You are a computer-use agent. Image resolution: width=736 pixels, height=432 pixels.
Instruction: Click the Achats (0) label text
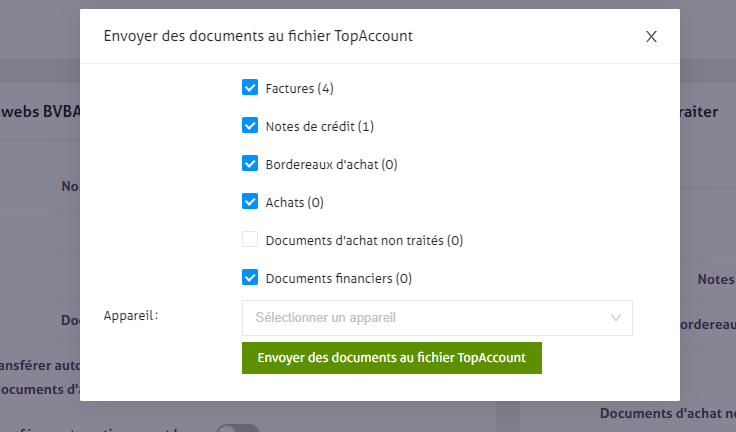click(295, 203)
